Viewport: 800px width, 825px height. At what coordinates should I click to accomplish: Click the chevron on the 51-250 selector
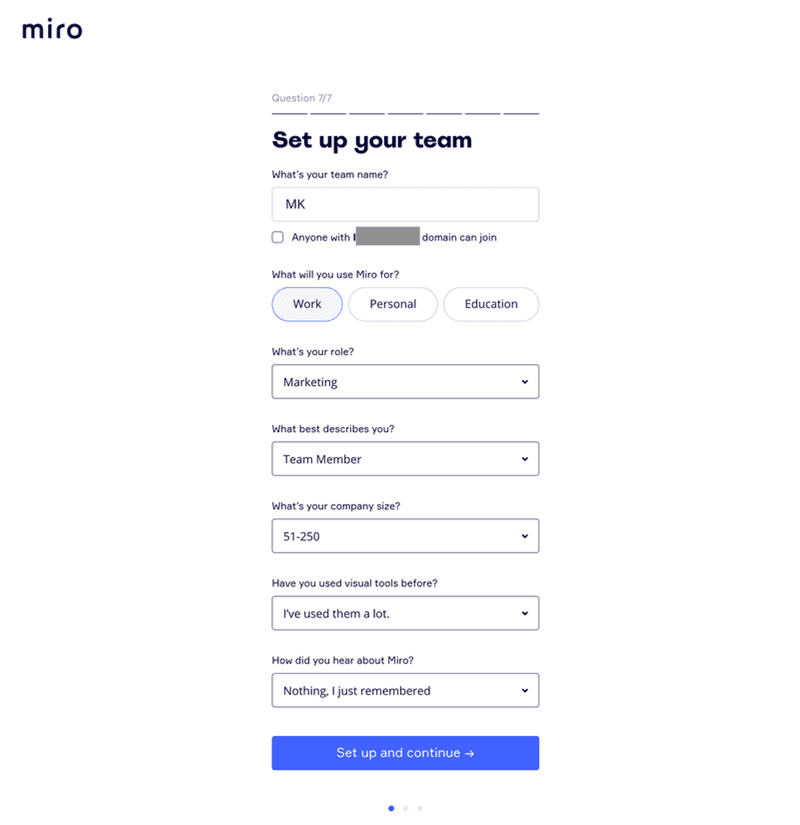527,536
